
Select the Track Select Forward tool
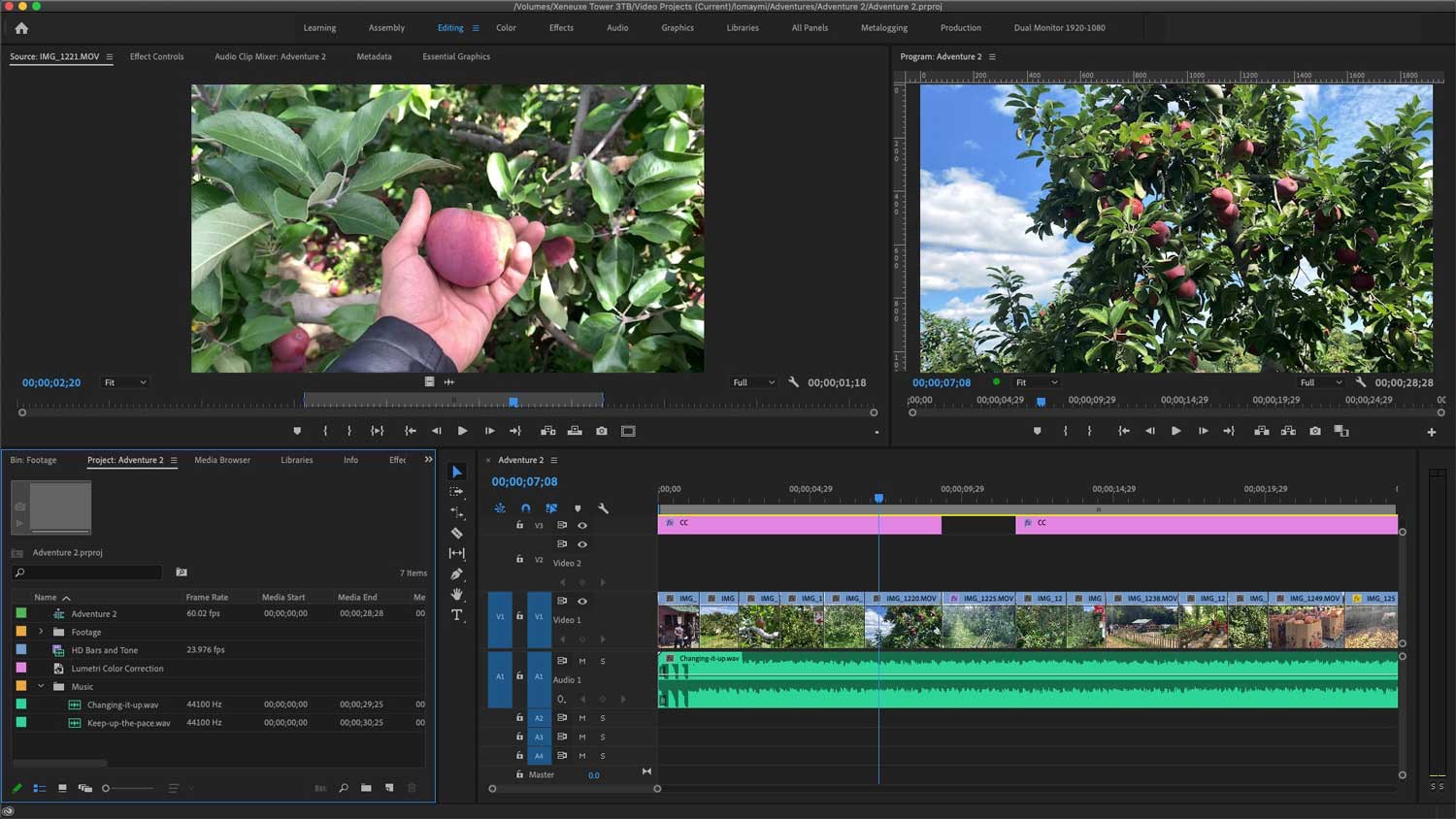pos(457,491)
